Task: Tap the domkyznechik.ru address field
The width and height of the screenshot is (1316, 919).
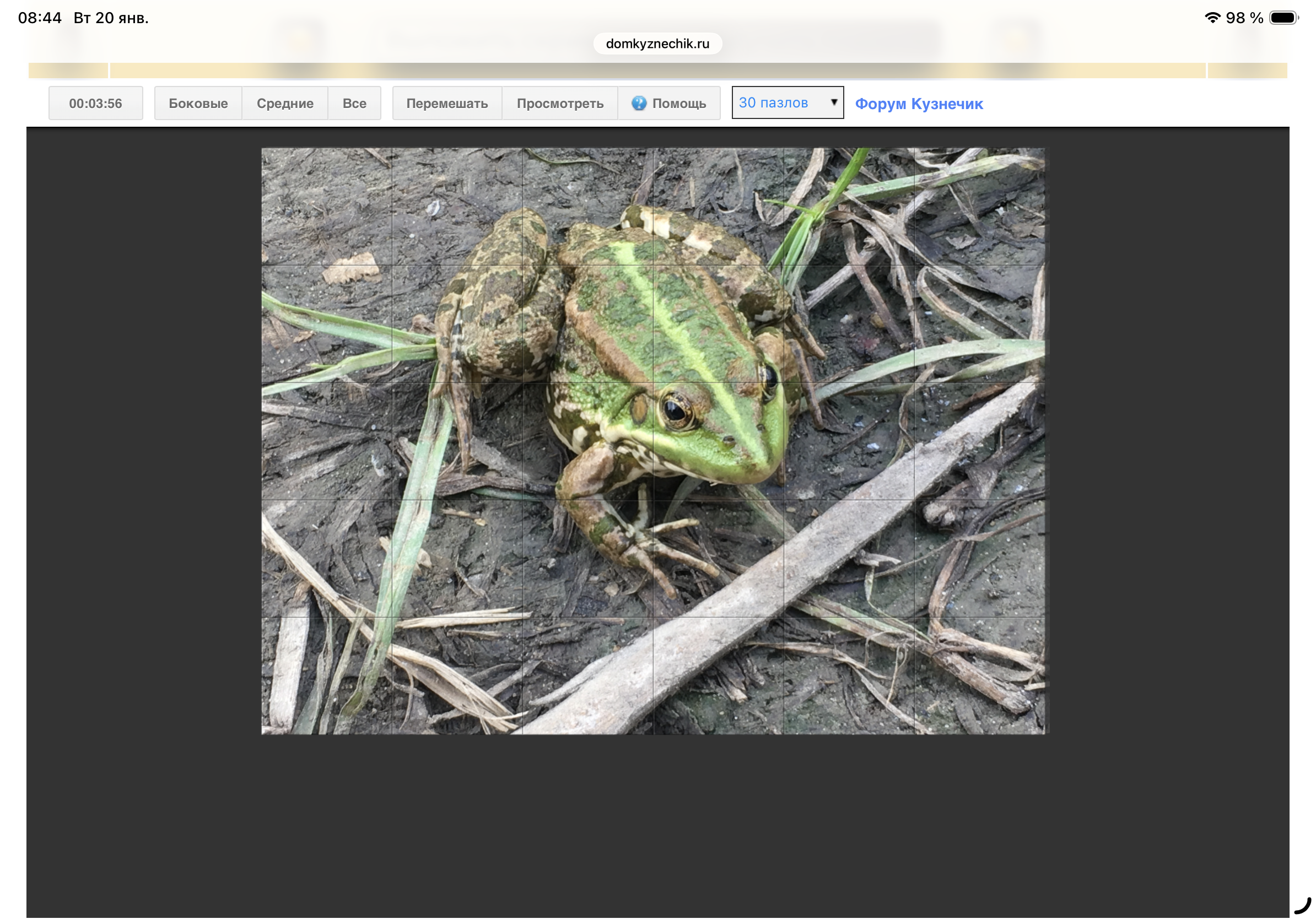Action: click(x=657, y=44)
